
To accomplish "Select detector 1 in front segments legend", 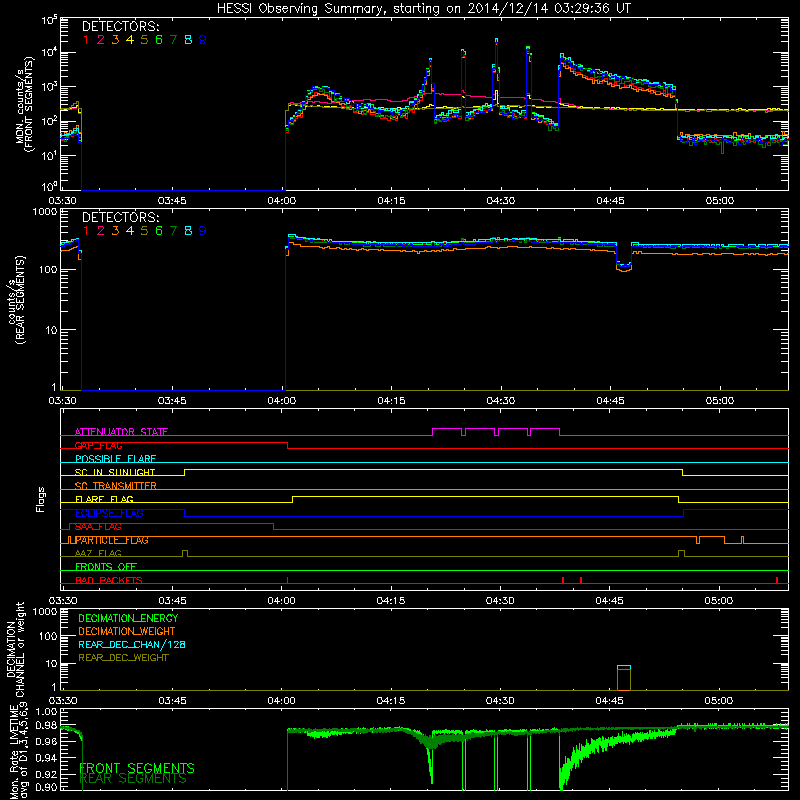I will 86,40.
